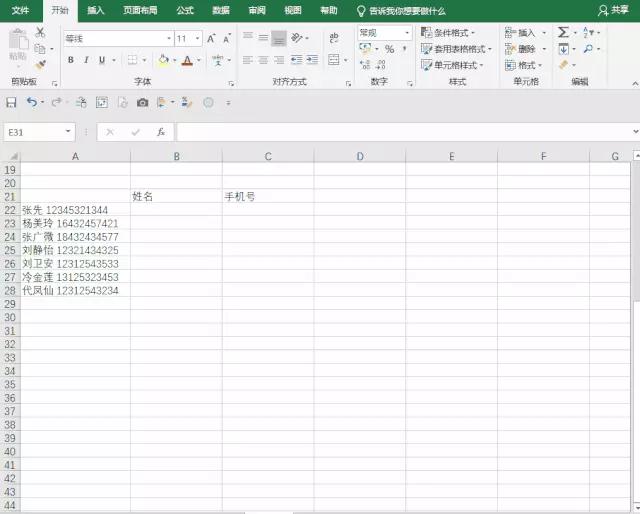Open the font color dropdown arrow
Image resolution: width=640 pixels, height=514 pixels.
[x=199, y=60]
